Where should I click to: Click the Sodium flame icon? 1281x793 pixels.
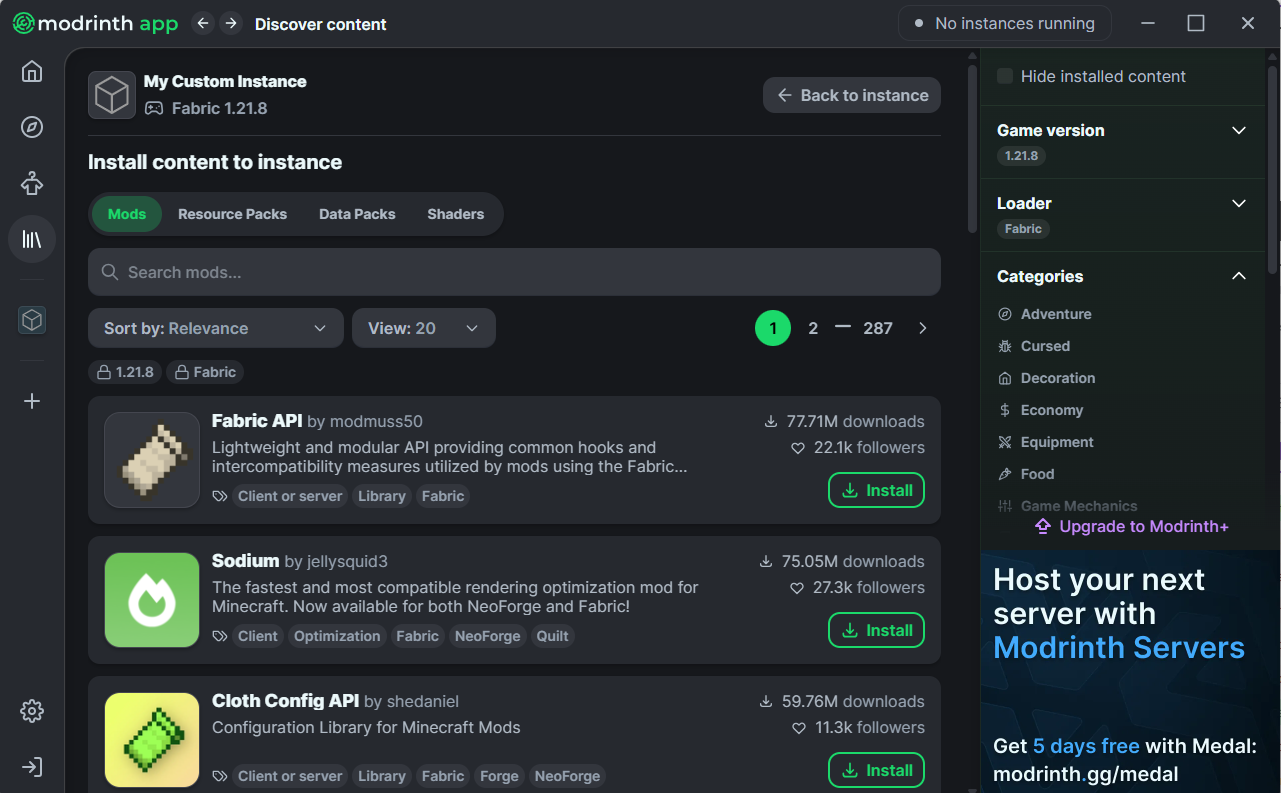tap(152, 600)
